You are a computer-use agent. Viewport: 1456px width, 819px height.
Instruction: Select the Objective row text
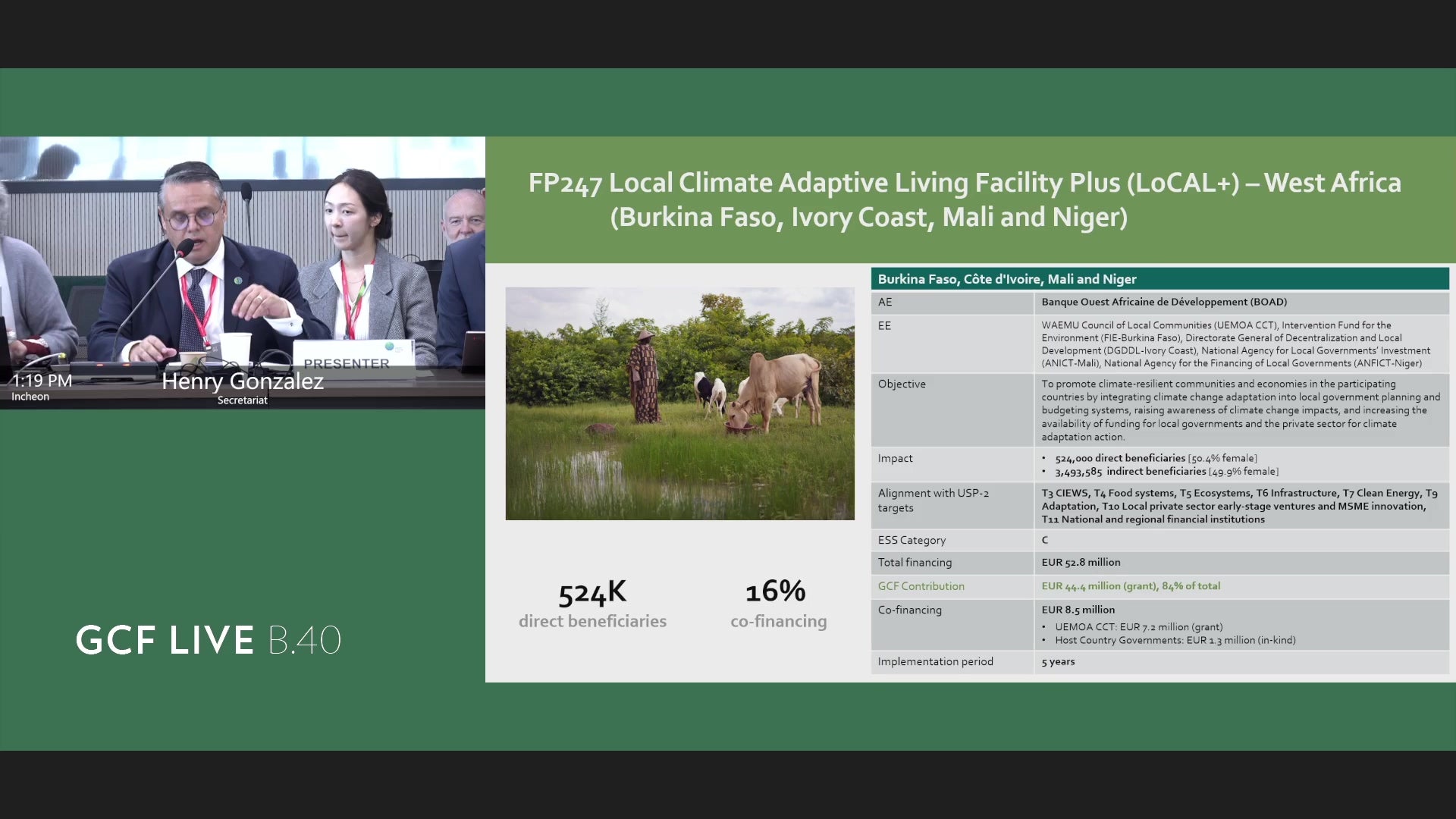pyautogui.click(x=1159, y=409)
